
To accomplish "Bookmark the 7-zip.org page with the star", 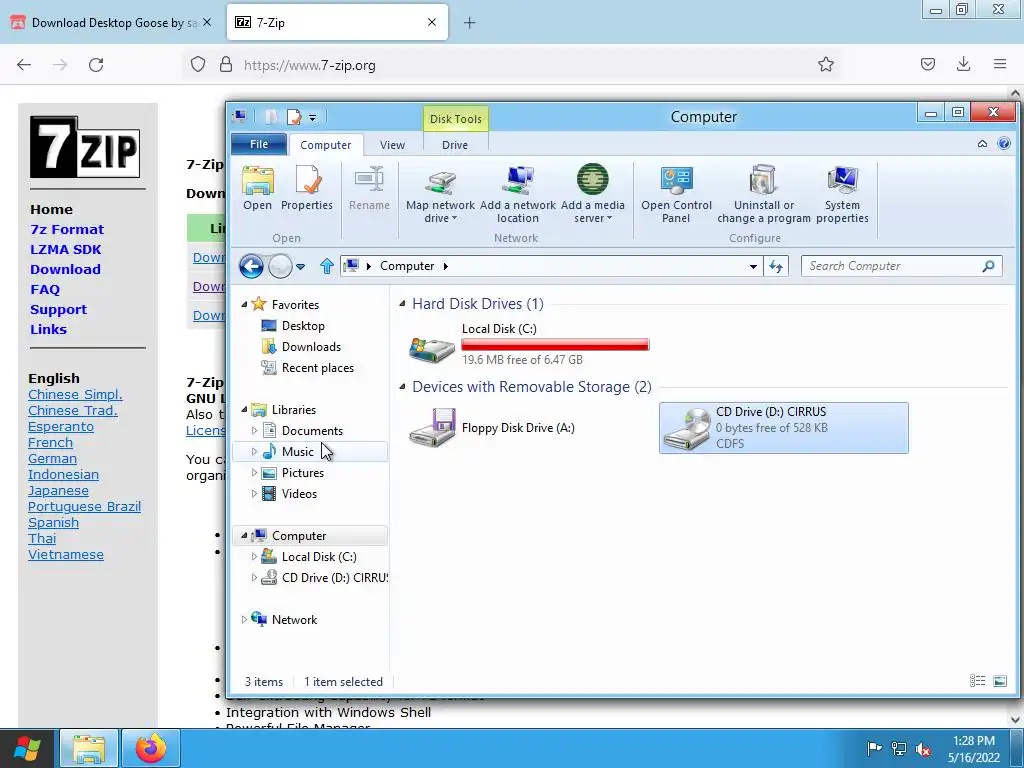I will point(825,64).
